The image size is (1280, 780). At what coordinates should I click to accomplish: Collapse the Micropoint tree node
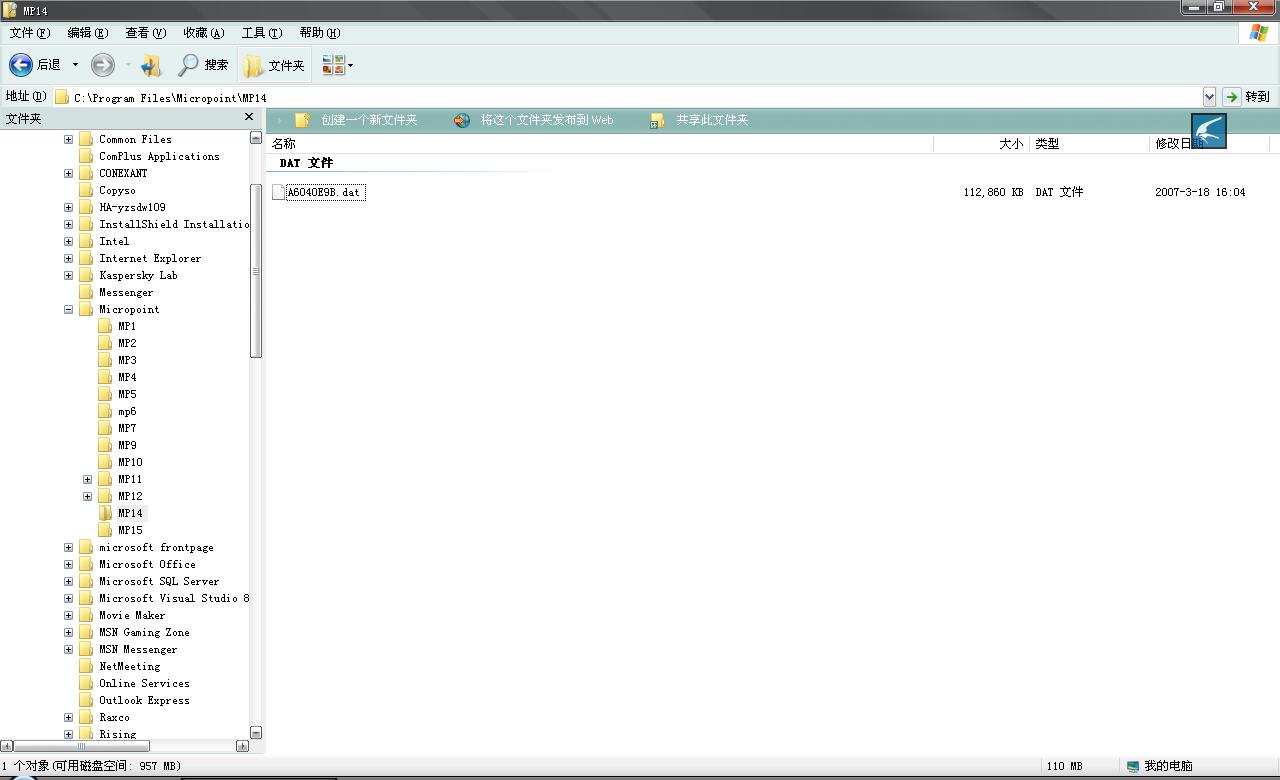(69, 309)
